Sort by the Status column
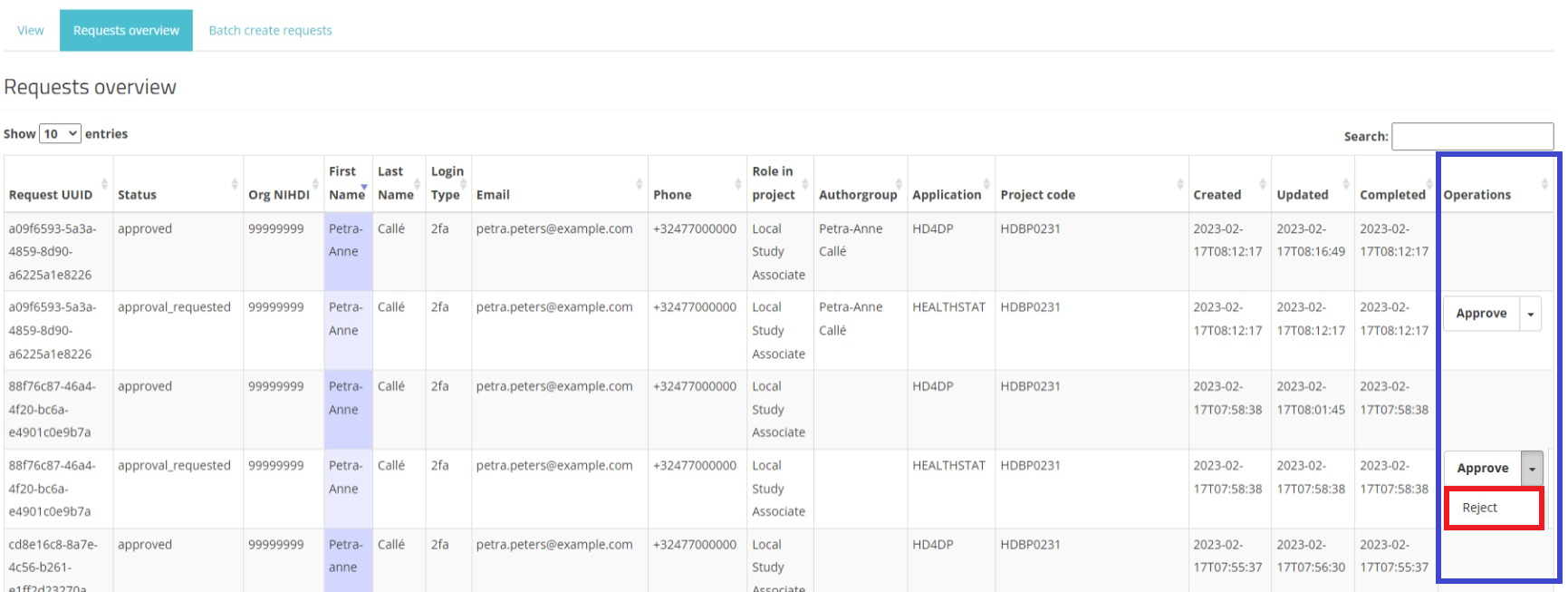Image resolution: width=1568 pixels, height=592 pixels. (x=138, y=195)
